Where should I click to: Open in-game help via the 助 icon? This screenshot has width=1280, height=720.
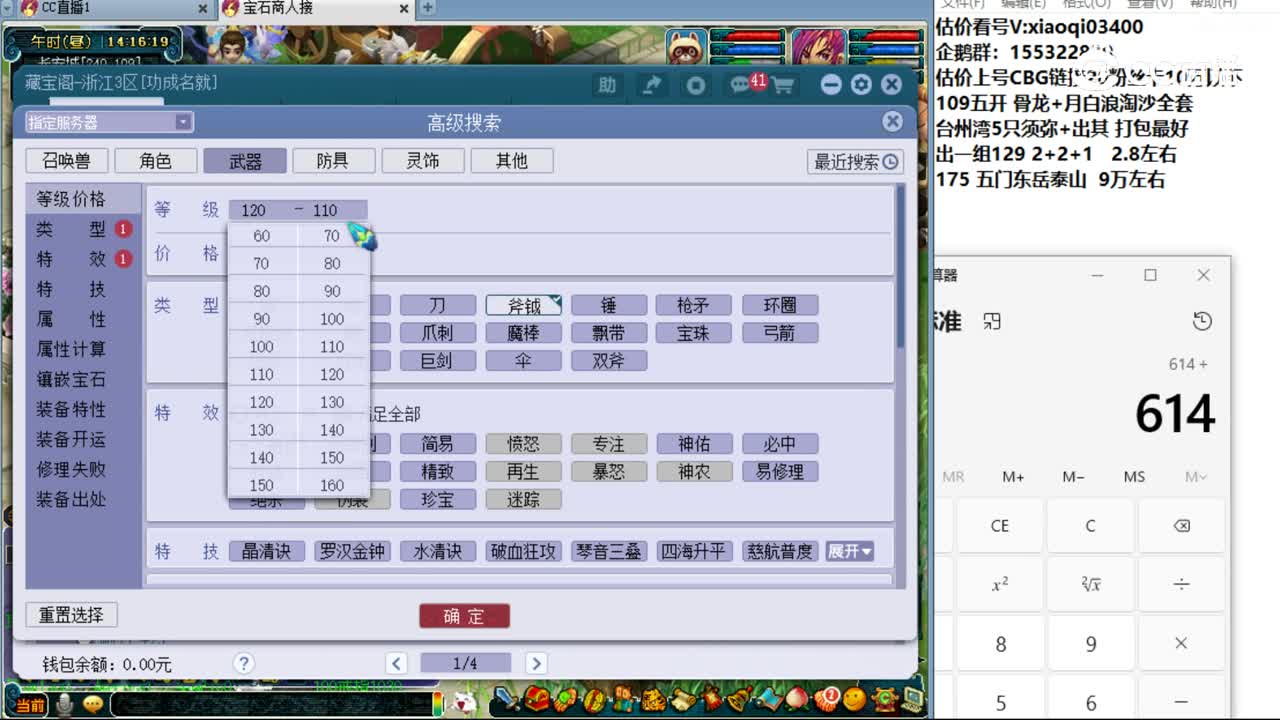tap(607, 85)
